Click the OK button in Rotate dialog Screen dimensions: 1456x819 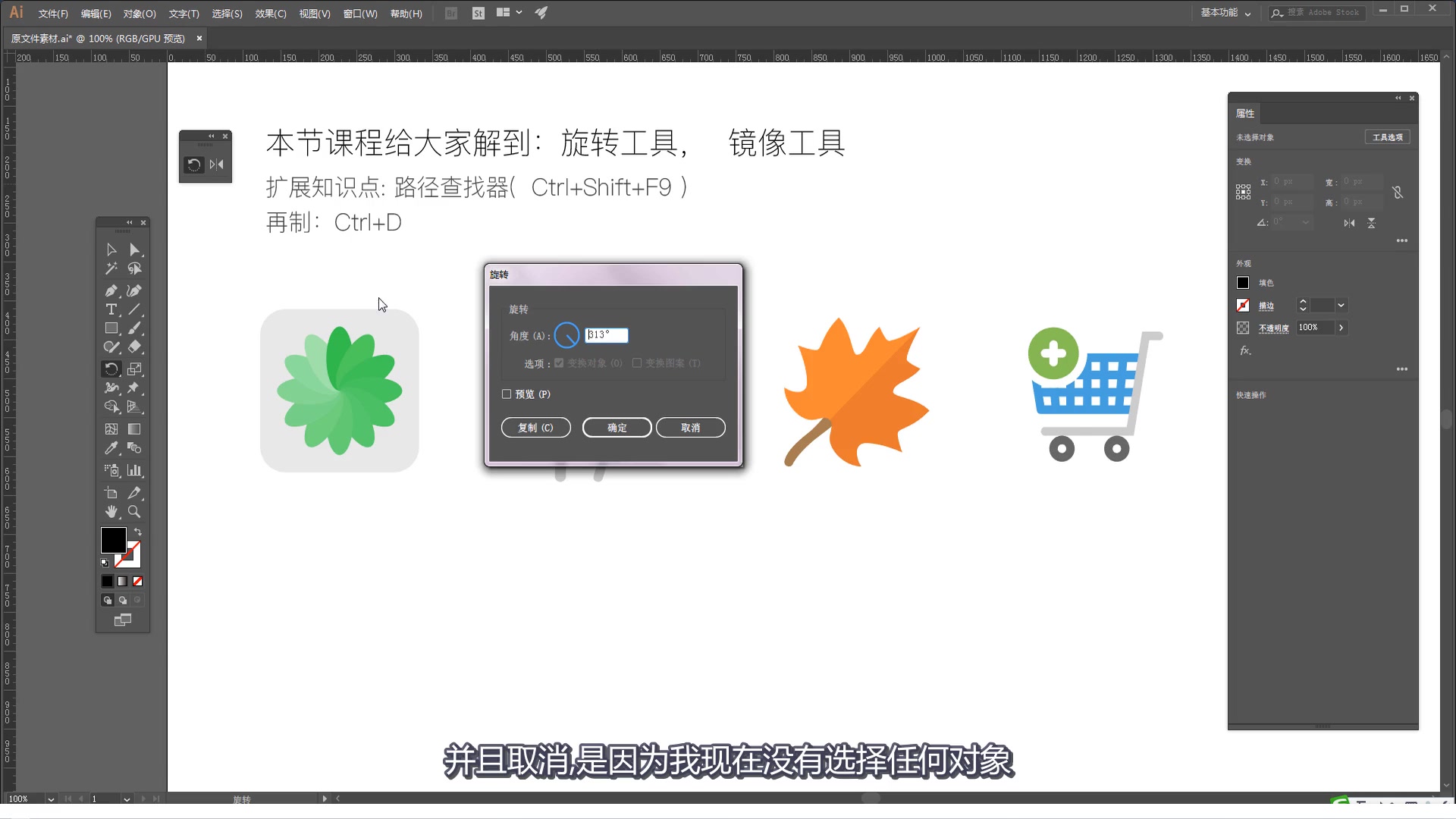click(617, 428)
